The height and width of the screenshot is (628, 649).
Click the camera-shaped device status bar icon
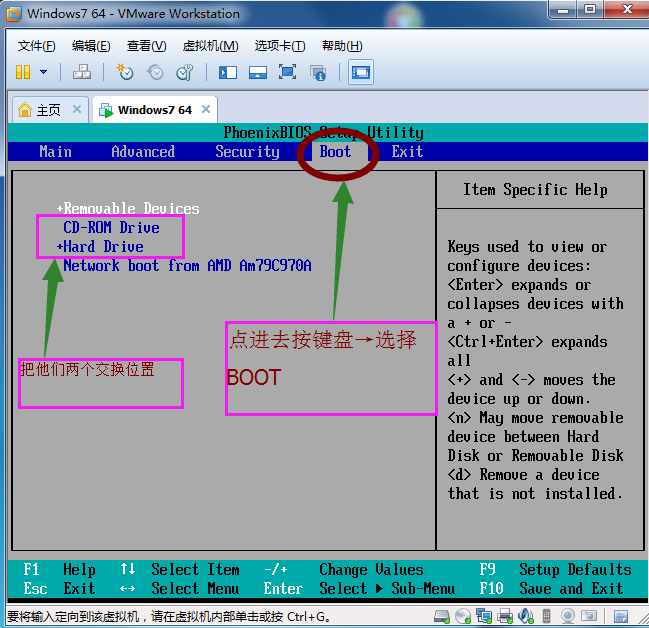pyautogui.click(x=589, y=616)
